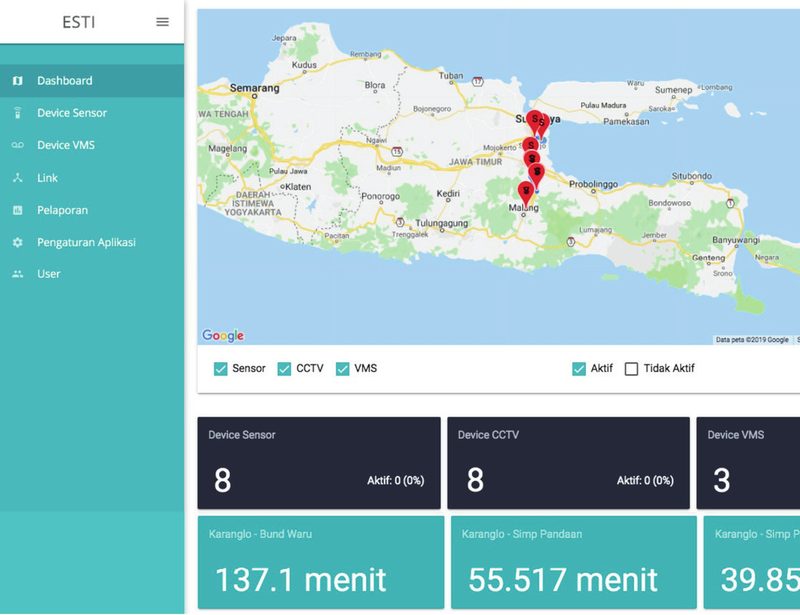Open the Karanglo - Bund Waru travel card
Image resolution: width=800 pixels, height=615 pixels.
coord(321,562)
